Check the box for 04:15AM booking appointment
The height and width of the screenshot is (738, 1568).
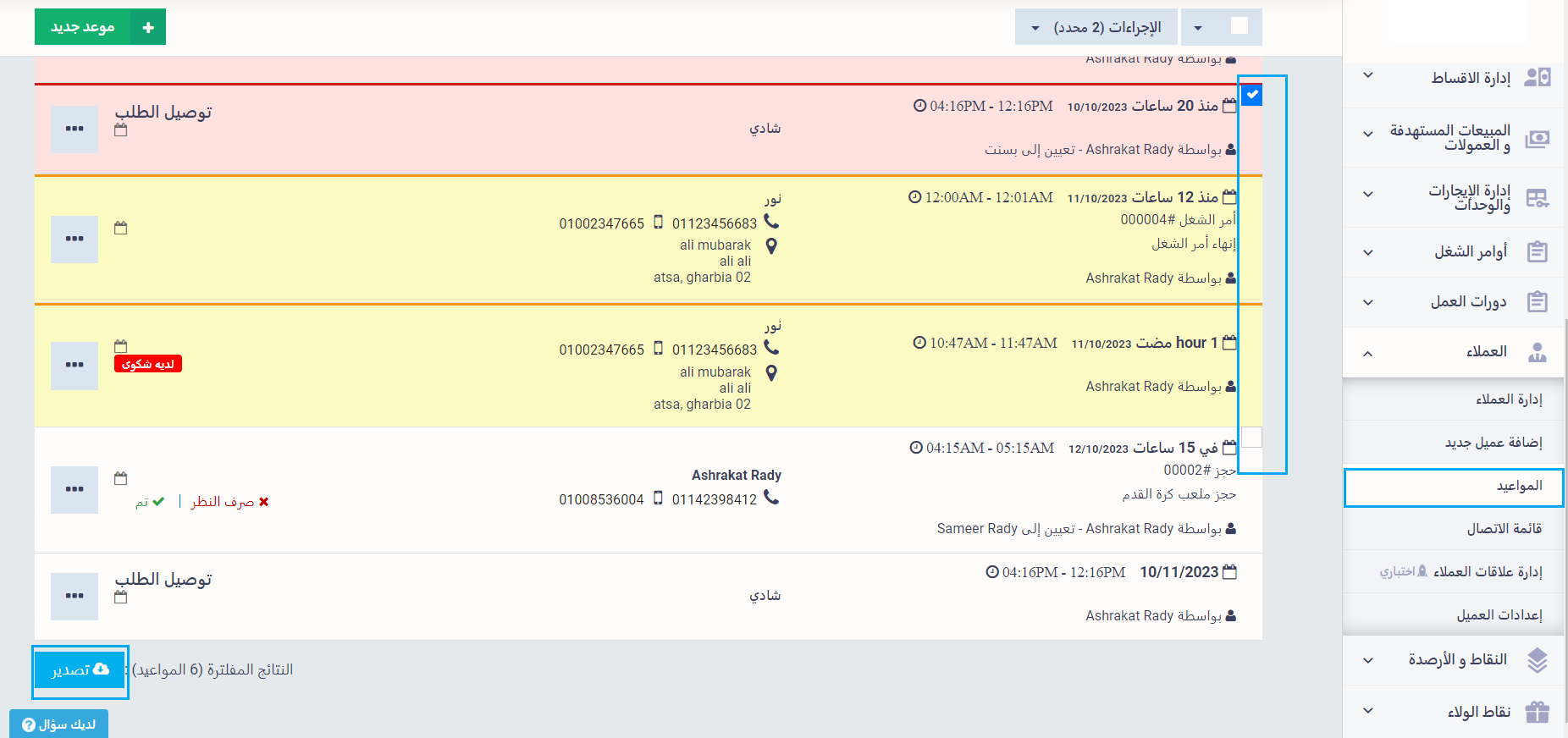point(1251,438)
